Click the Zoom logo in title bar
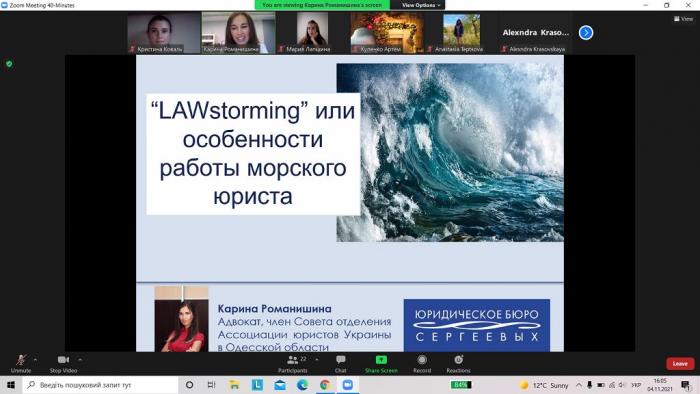Image resolution: width=700 pixels, height=394 pixels. (x=4, y=5)
